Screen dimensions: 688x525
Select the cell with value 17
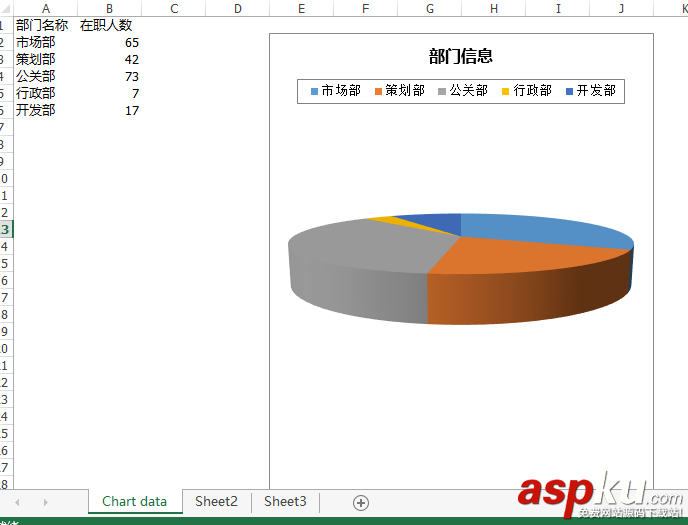pyautogui.click(x=109, y=110)
